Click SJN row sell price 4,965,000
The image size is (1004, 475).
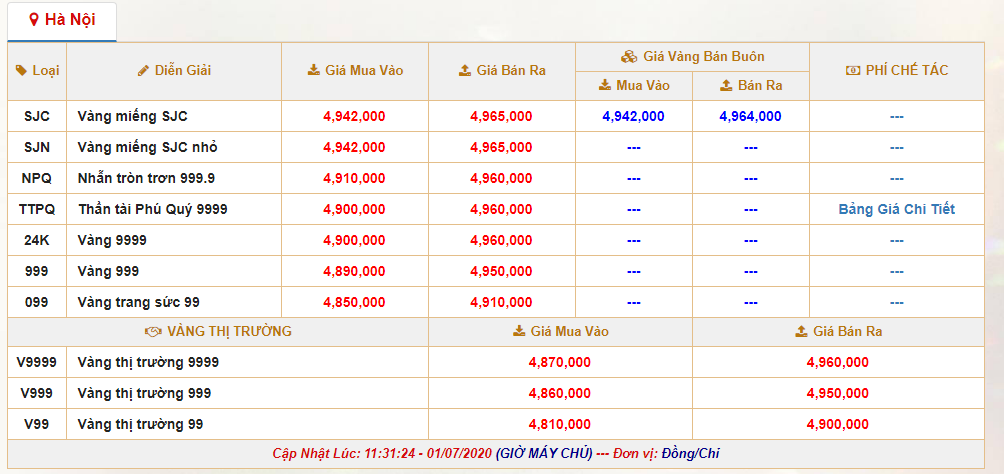point(501,147)
